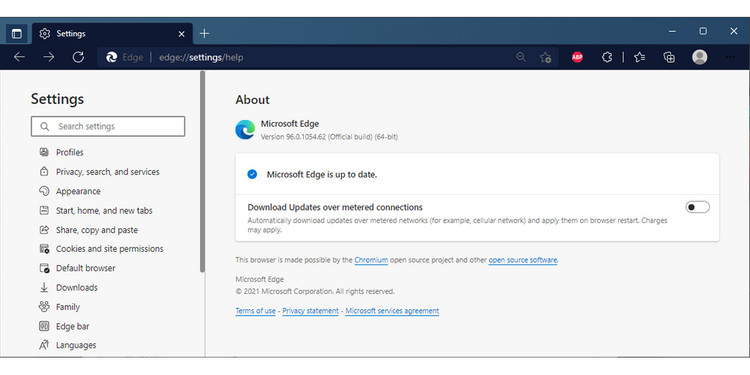Click the Microsoft Edge logo under About
The height and width of the screenshot is (375, 750).
[245, 130]
